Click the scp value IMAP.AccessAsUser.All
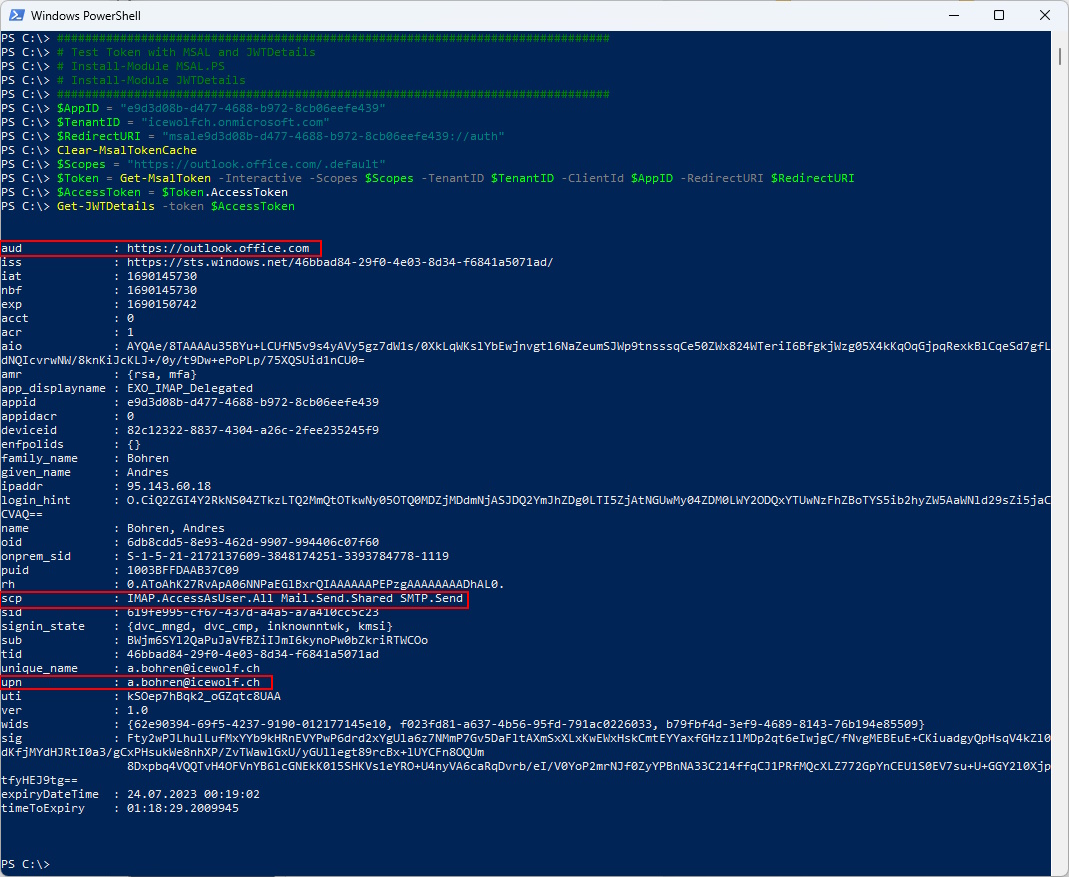The image size is (1069, 877). (200, 598)
